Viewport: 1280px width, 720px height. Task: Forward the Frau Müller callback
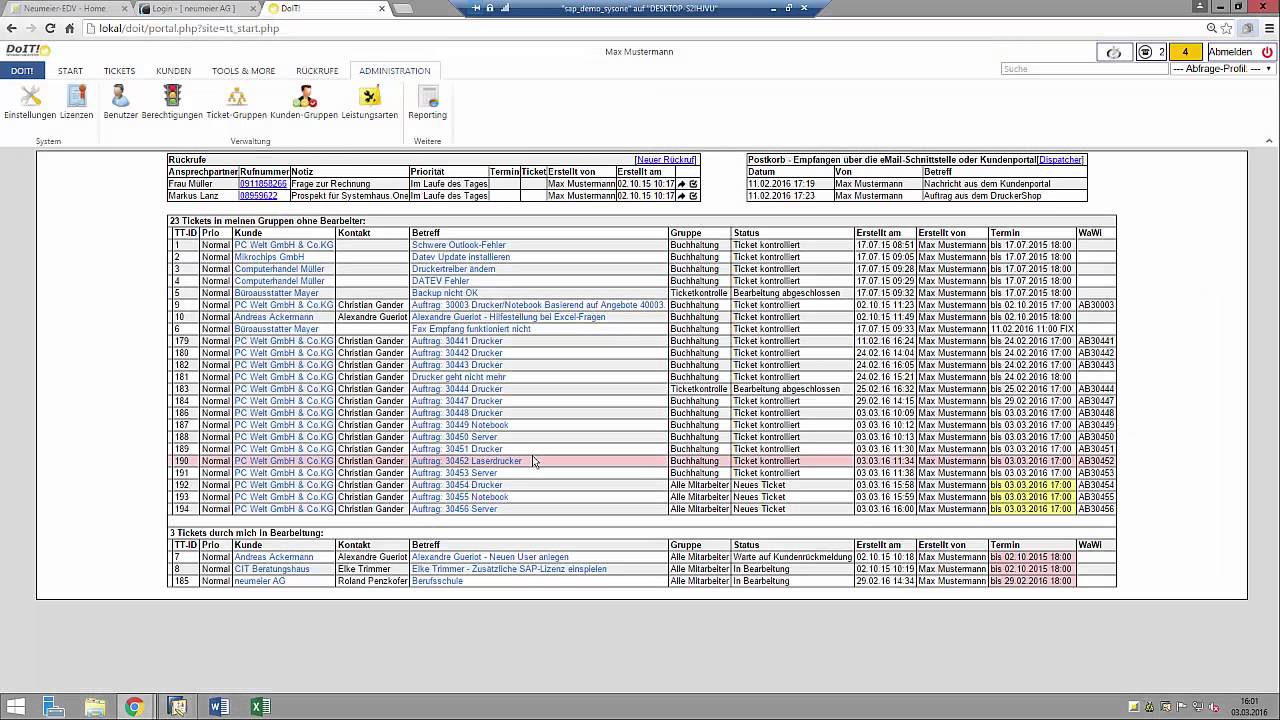682,184
